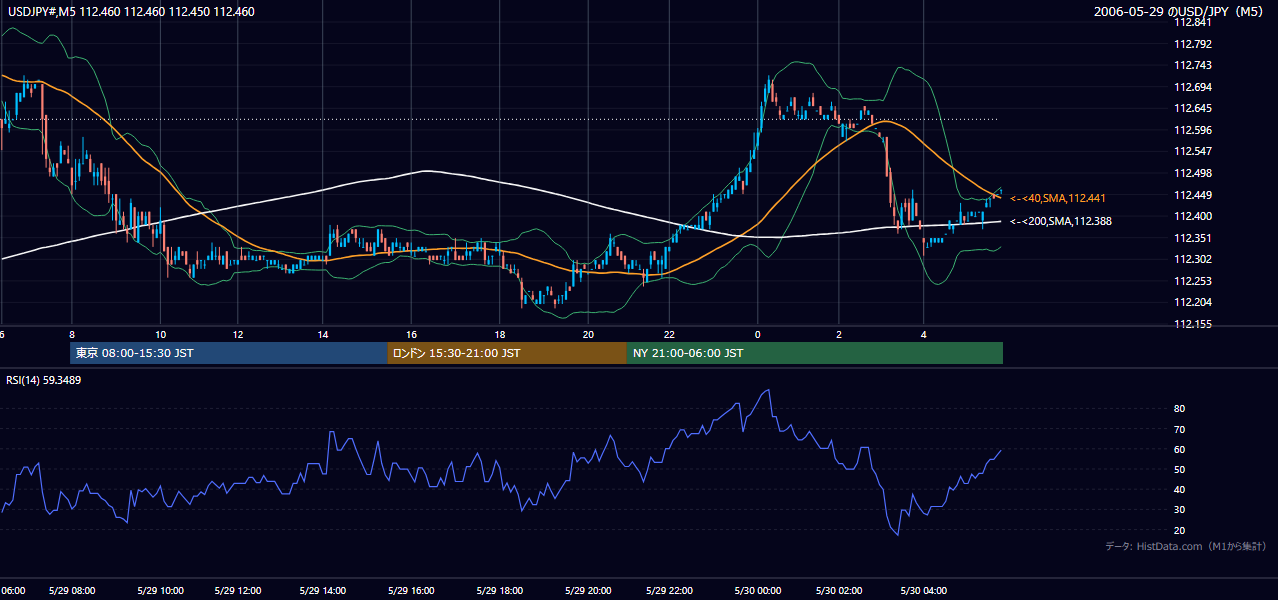Image resolution: width=1278 pixels, height=600 pixels.
Task: Click the 5/29 18:00 date label
Action: [x=500, y=590]
